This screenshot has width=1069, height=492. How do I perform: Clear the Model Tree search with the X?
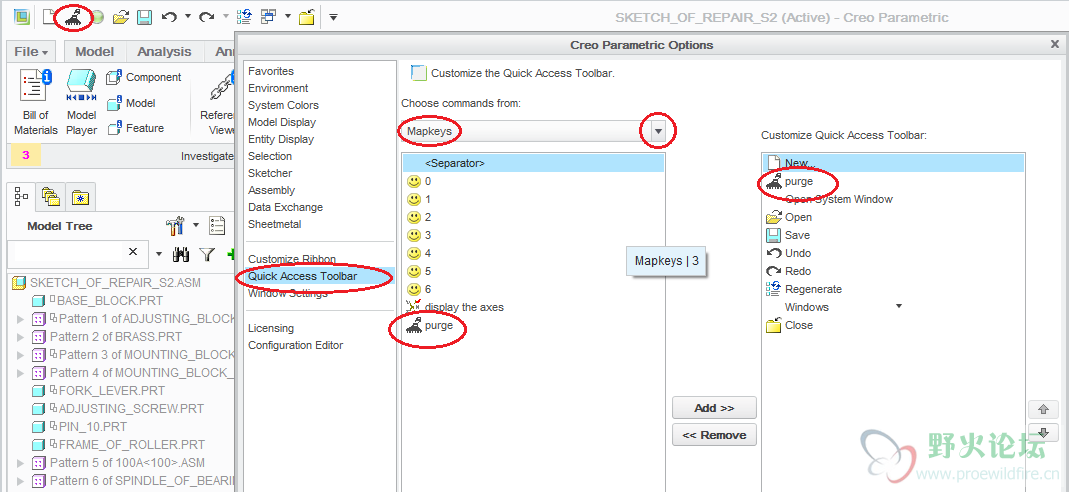pos(133,251)
